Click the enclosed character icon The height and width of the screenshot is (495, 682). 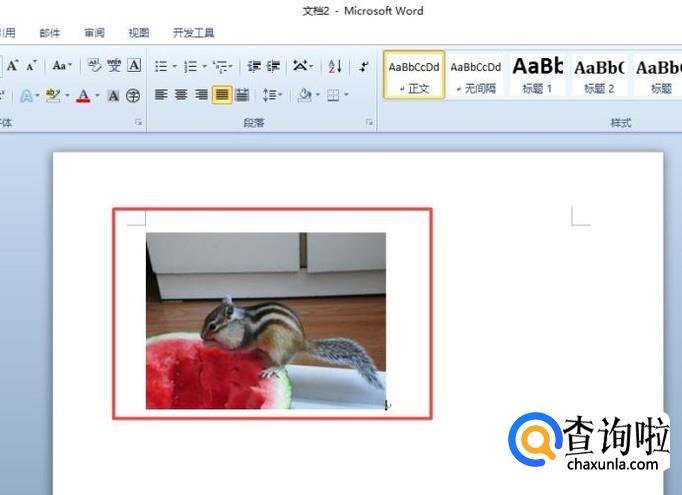133,96
